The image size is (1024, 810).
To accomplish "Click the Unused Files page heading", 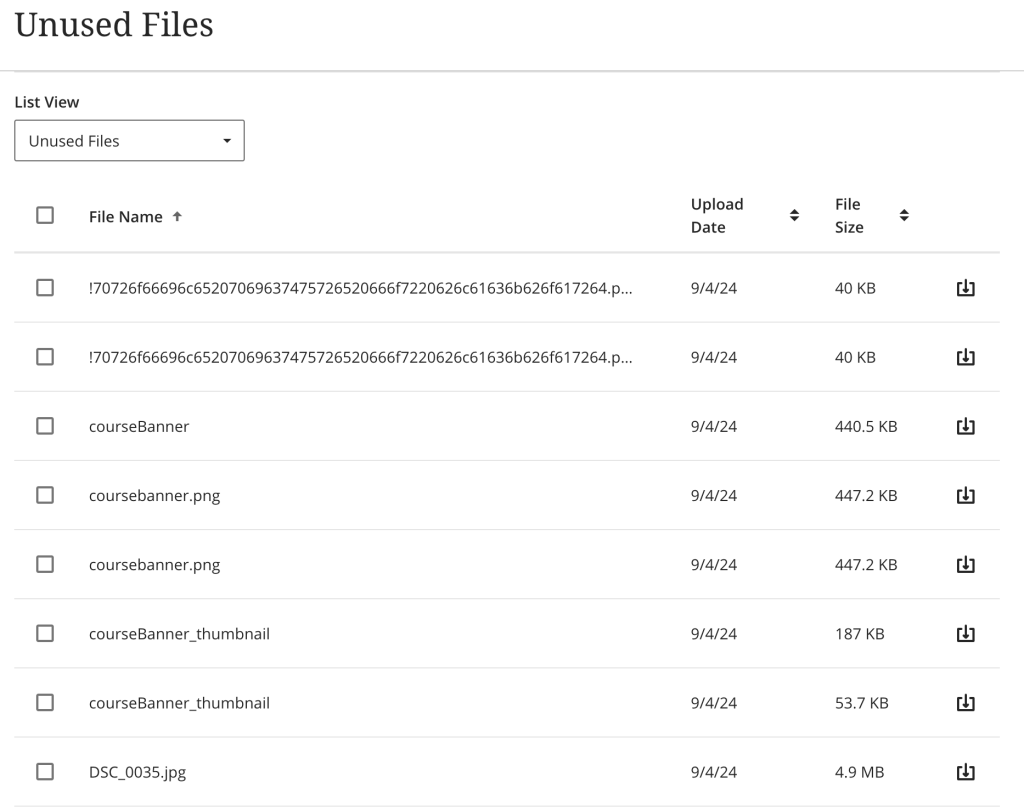I will [x=114, y=25].
